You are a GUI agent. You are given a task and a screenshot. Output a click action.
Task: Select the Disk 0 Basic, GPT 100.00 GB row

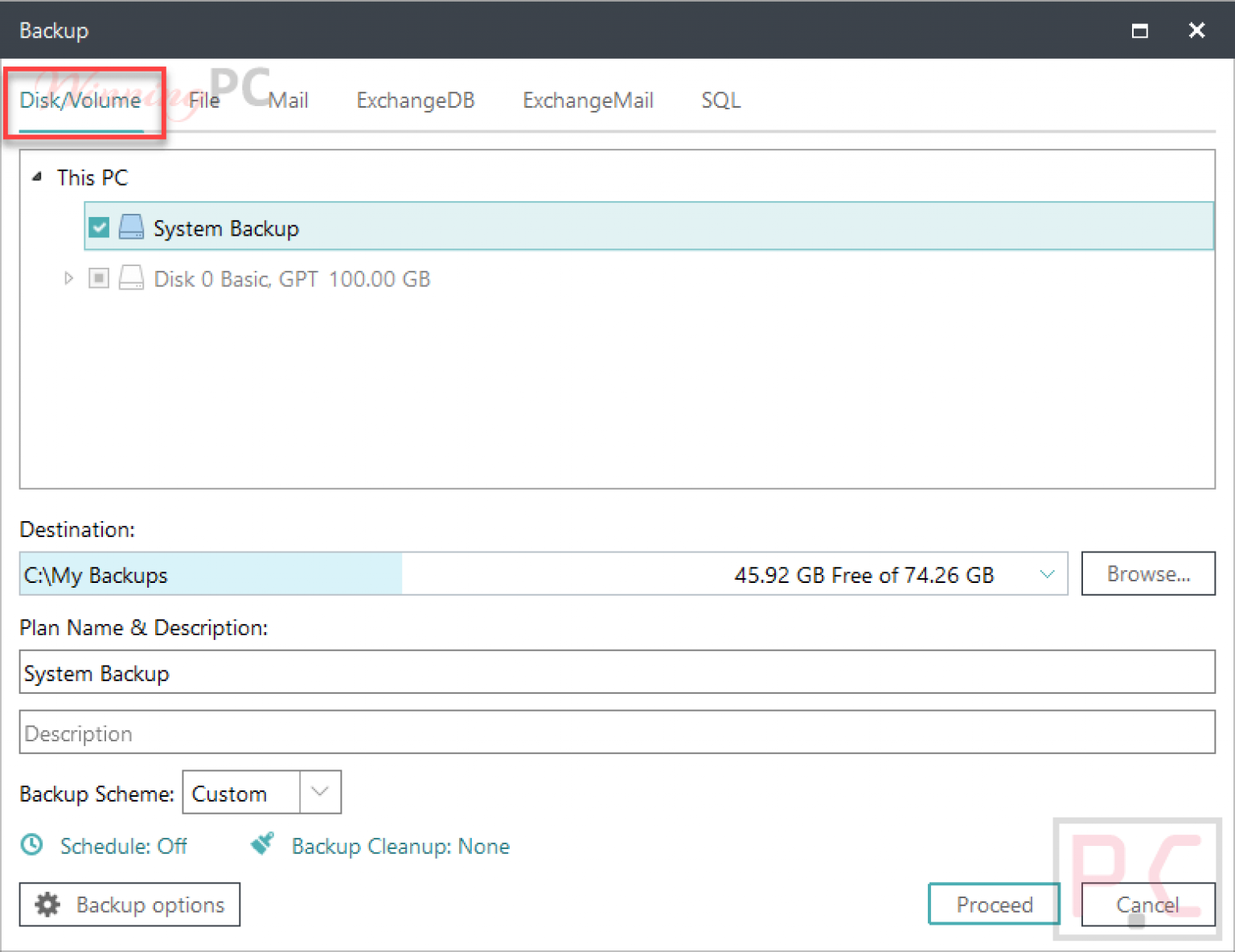(x=292, y=279)
